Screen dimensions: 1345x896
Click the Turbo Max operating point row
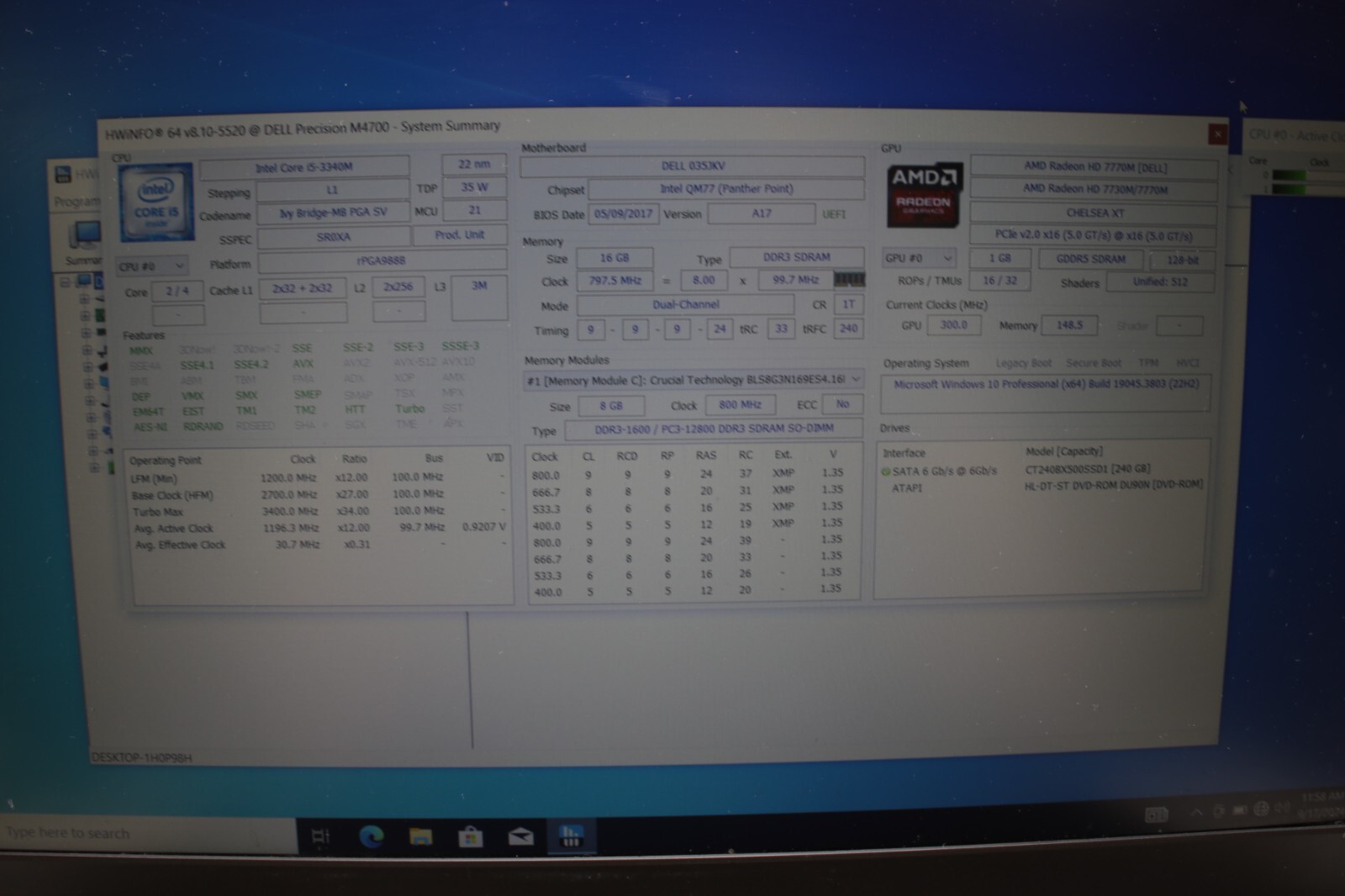pos(318,511)
